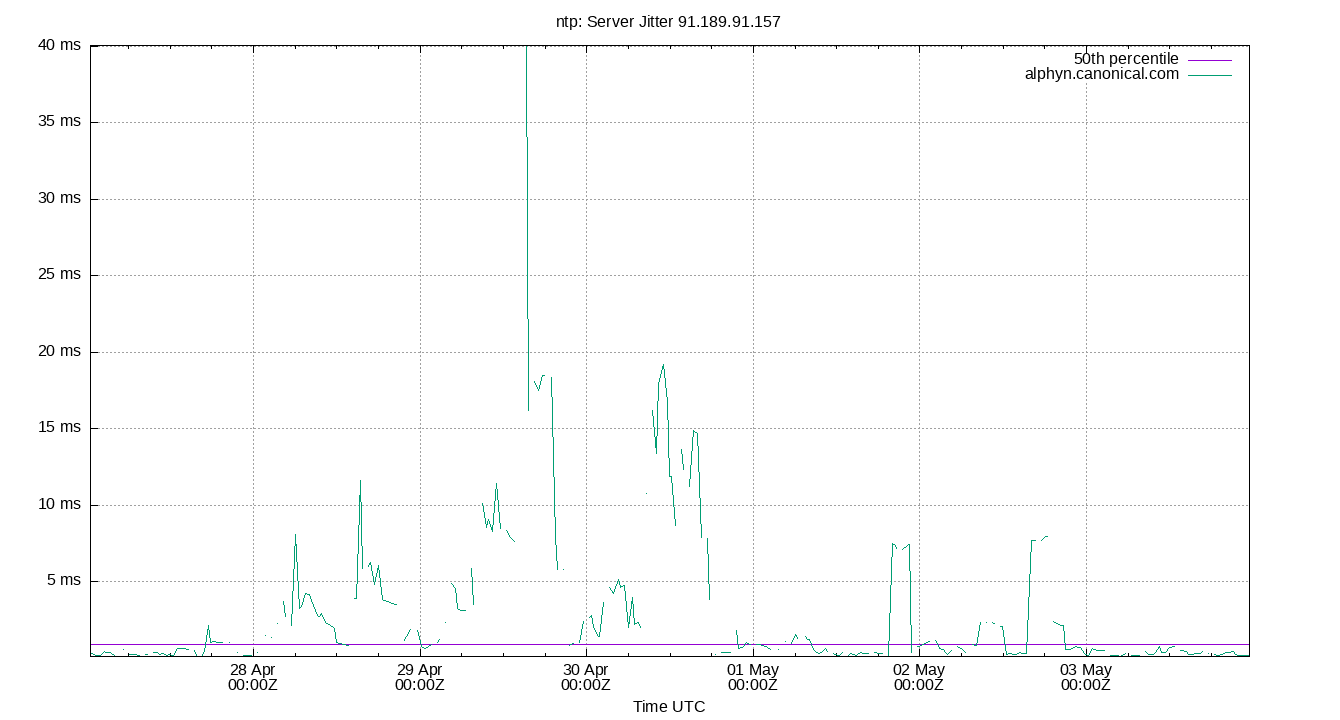Click the green alphyn.canonical.com legend line sample
This screenshot has width=1340, height=720.
point(1210,75)
